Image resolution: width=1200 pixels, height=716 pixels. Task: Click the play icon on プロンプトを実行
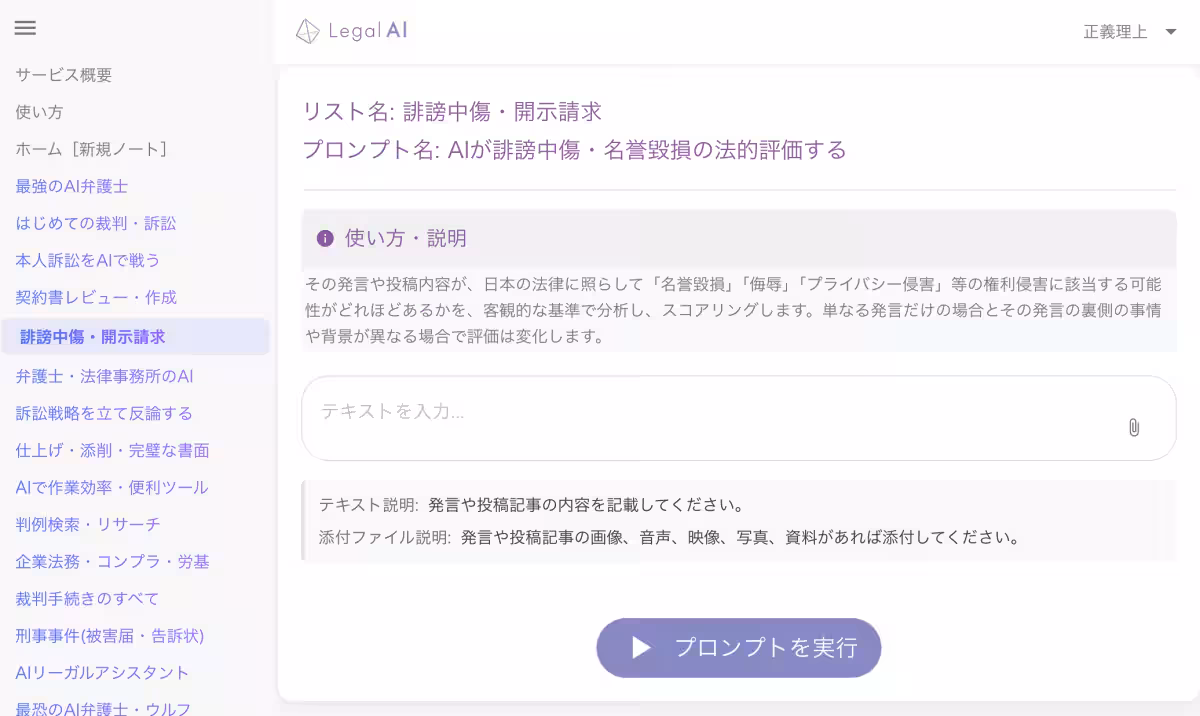click(640, 647)
